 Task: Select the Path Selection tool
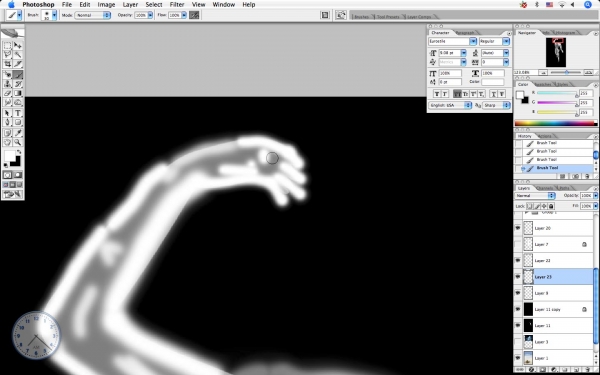click(x=7, y=113)
